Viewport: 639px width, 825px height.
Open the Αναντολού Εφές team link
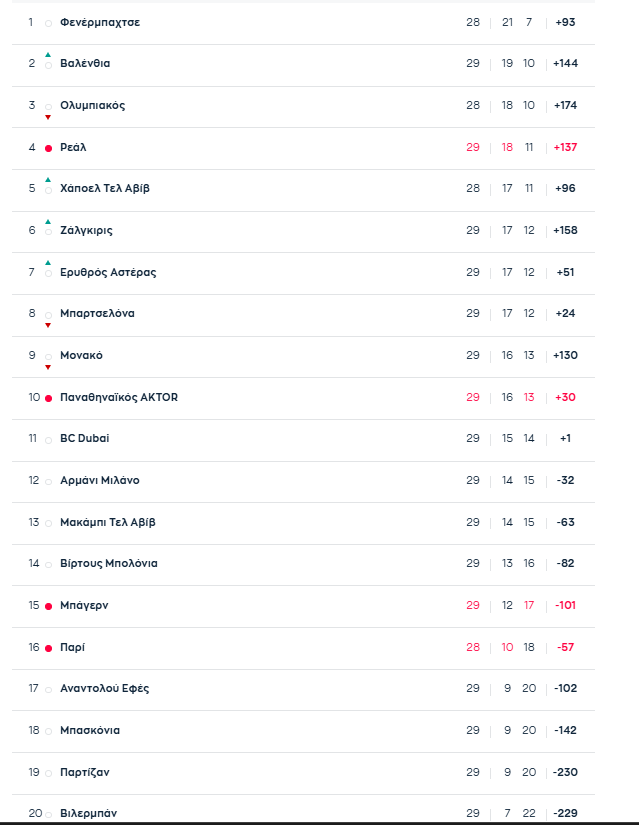coord(105,688)
